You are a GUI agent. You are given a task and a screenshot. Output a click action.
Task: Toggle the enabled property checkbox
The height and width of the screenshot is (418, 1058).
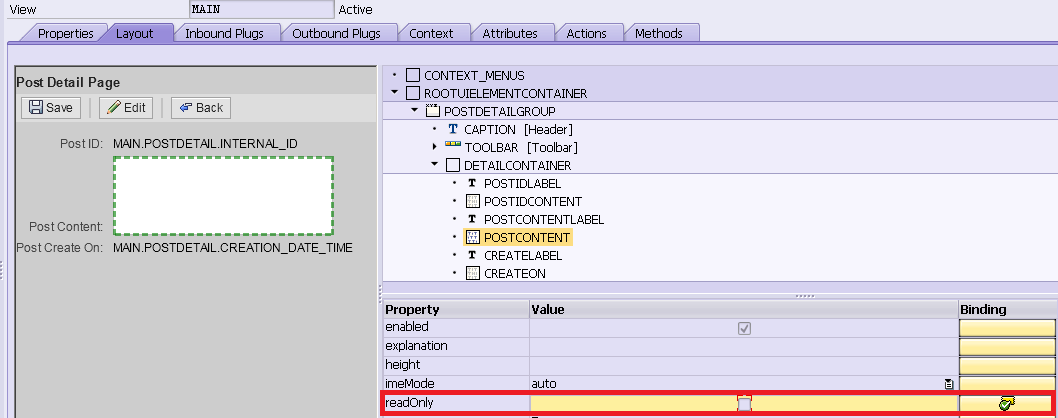coord(744,328)
